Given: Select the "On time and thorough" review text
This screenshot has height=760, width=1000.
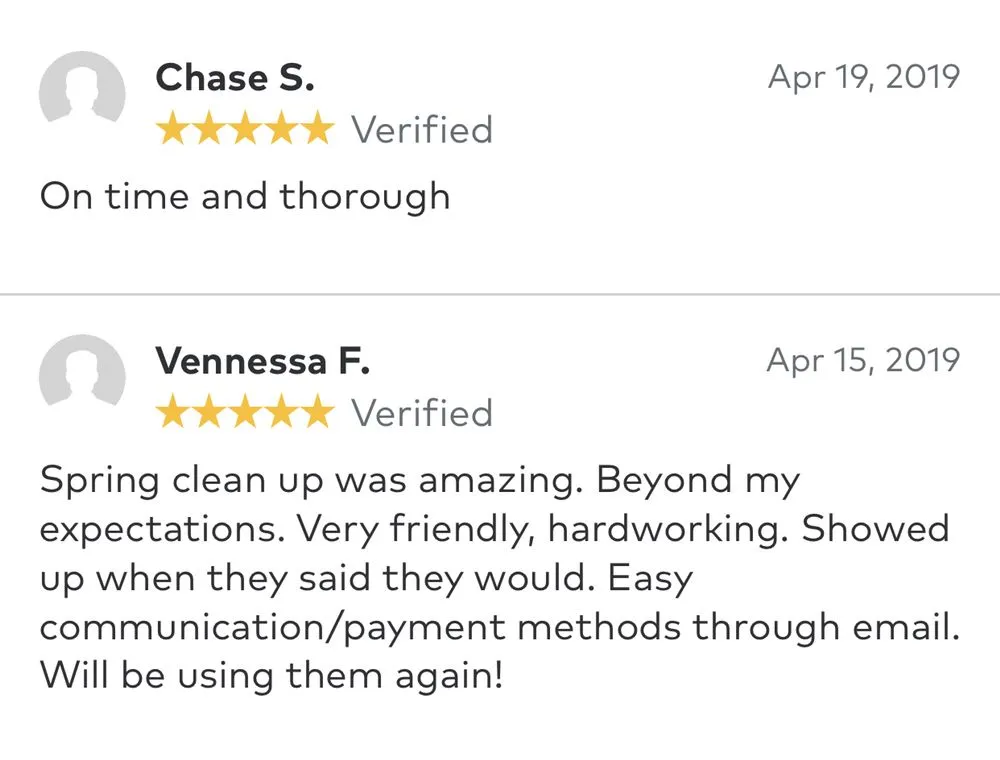Looking at the screenshot, I should pyautogui.click(x=245, y=196).
